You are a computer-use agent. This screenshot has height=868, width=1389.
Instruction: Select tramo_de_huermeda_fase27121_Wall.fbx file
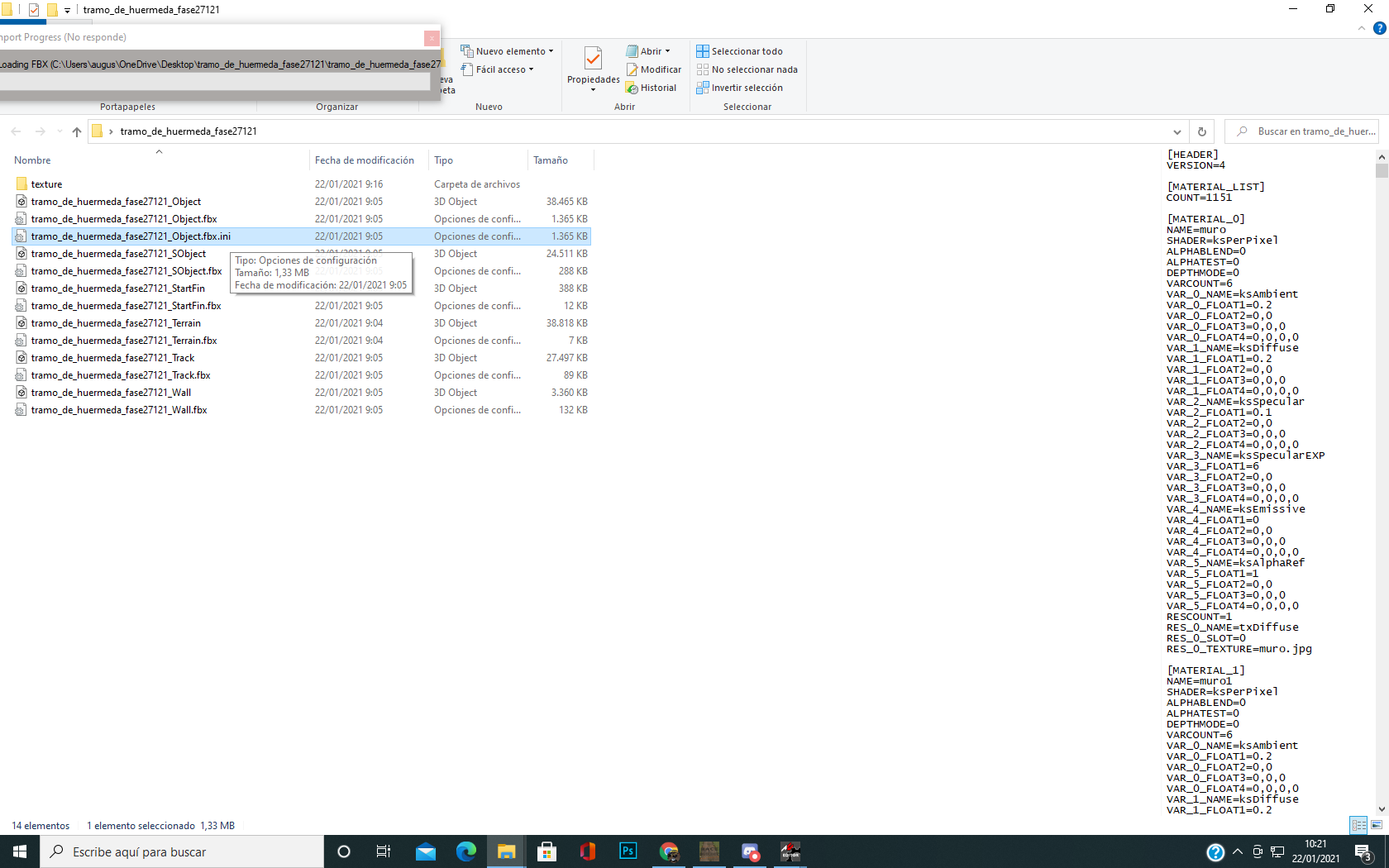point(302,410)
